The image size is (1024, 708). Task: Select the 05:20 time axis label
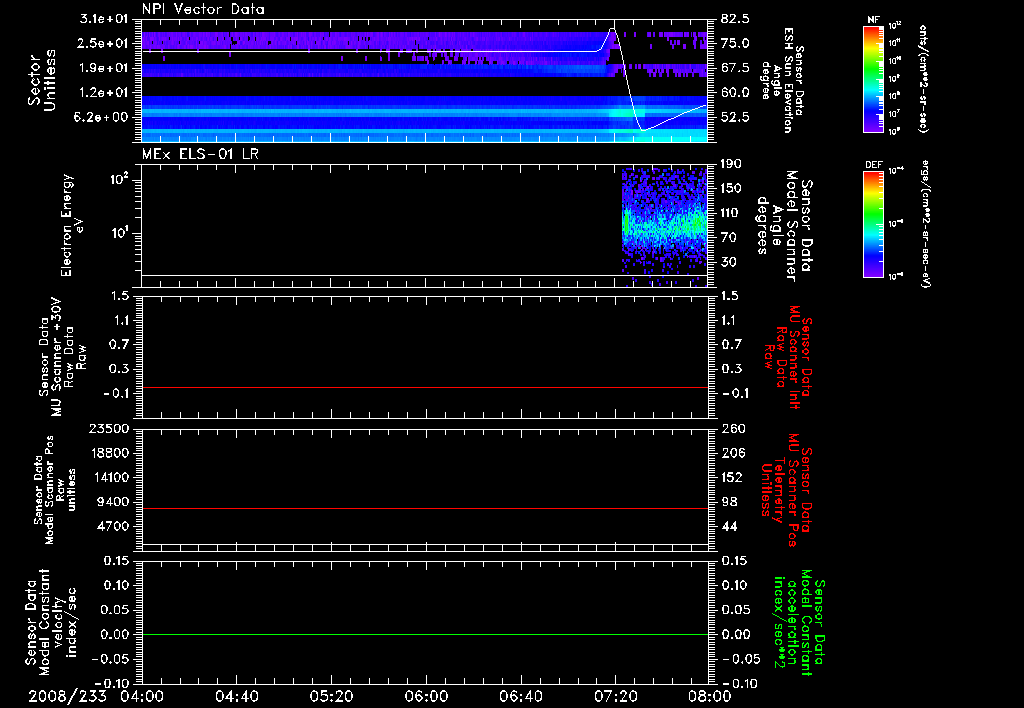click(x=331, y=696)
